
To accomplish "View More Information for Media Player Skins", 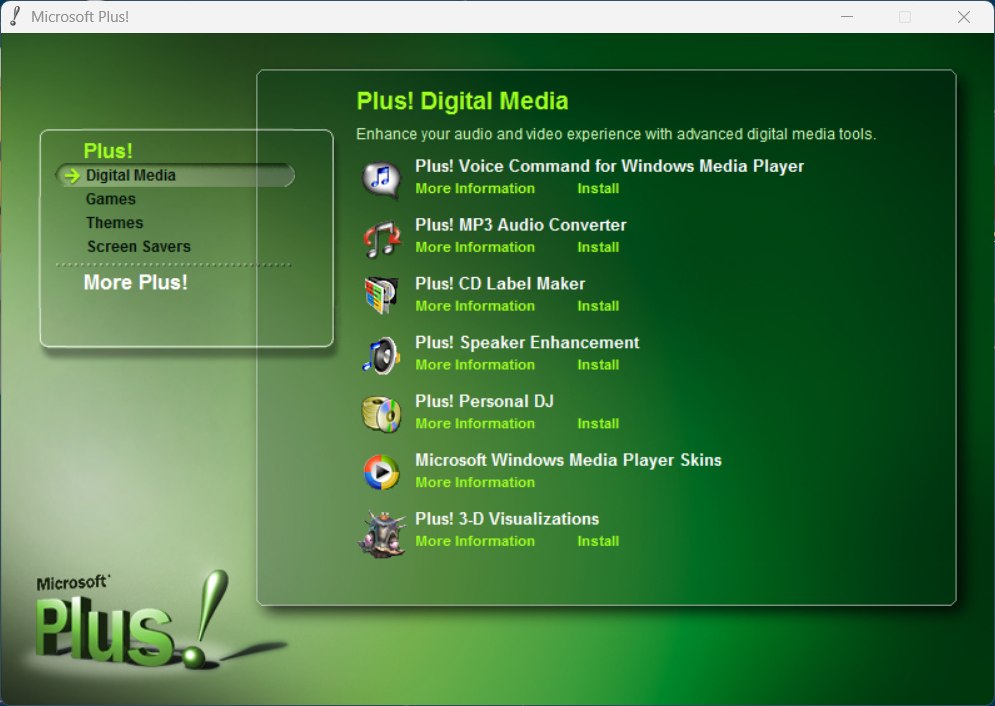I will pyautogui.click(x=475, y=483).
